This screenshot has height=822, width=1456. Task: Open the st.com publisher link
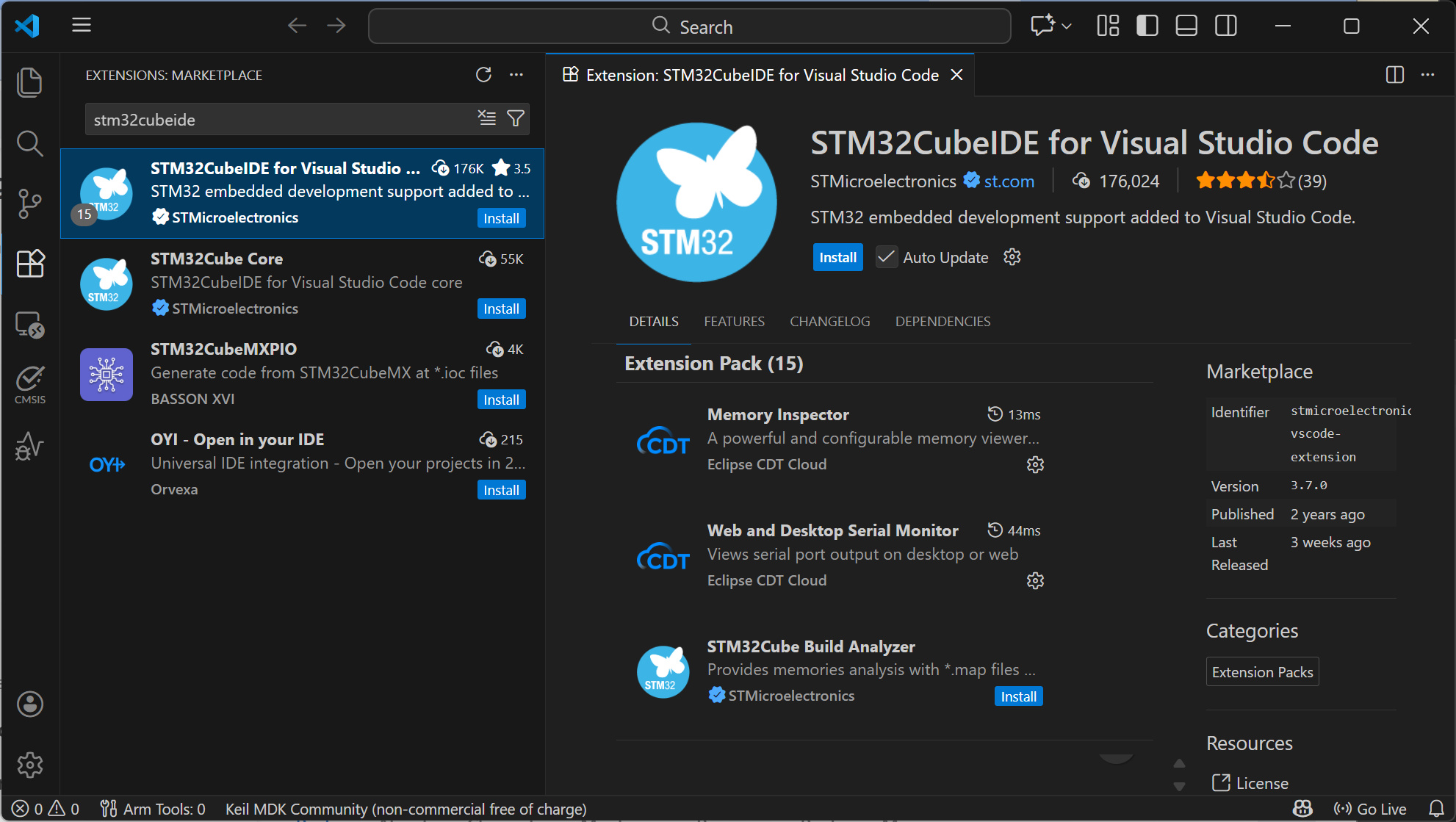click(x=1009, y=181)
